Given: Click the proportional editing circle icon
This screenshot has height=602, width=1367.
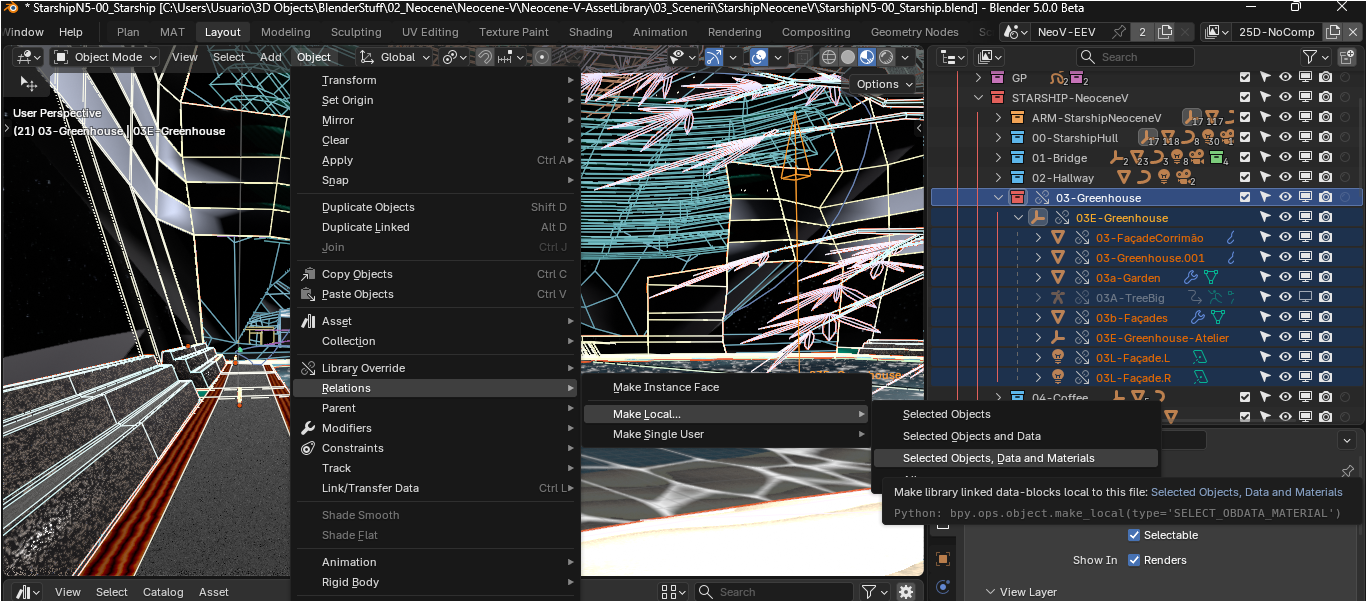Looking at the screenshot, I should click(x=542, y=57).
